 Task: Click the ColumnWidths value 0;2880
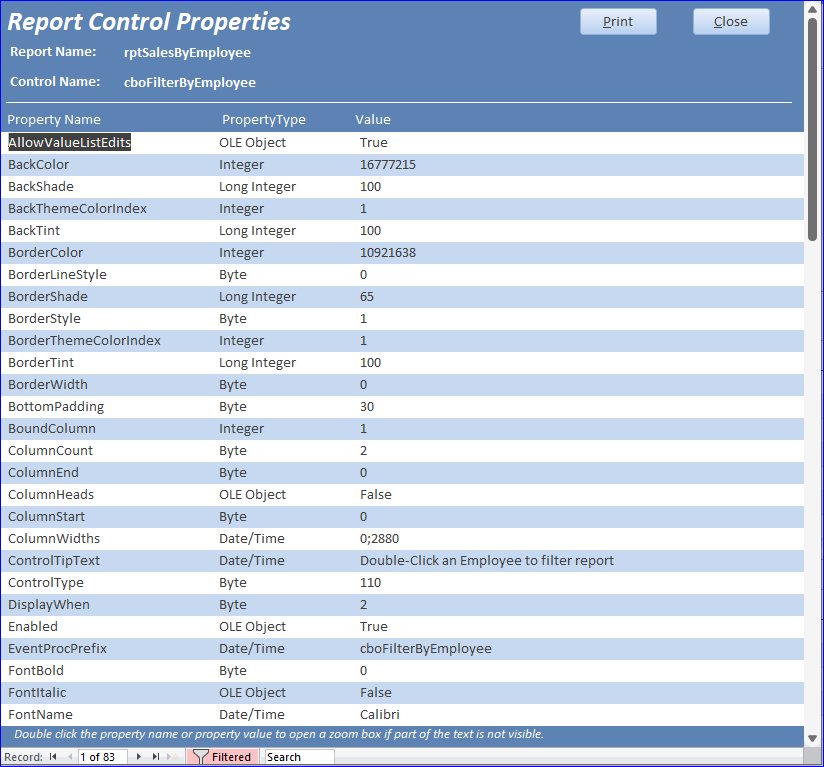point(379,540)
